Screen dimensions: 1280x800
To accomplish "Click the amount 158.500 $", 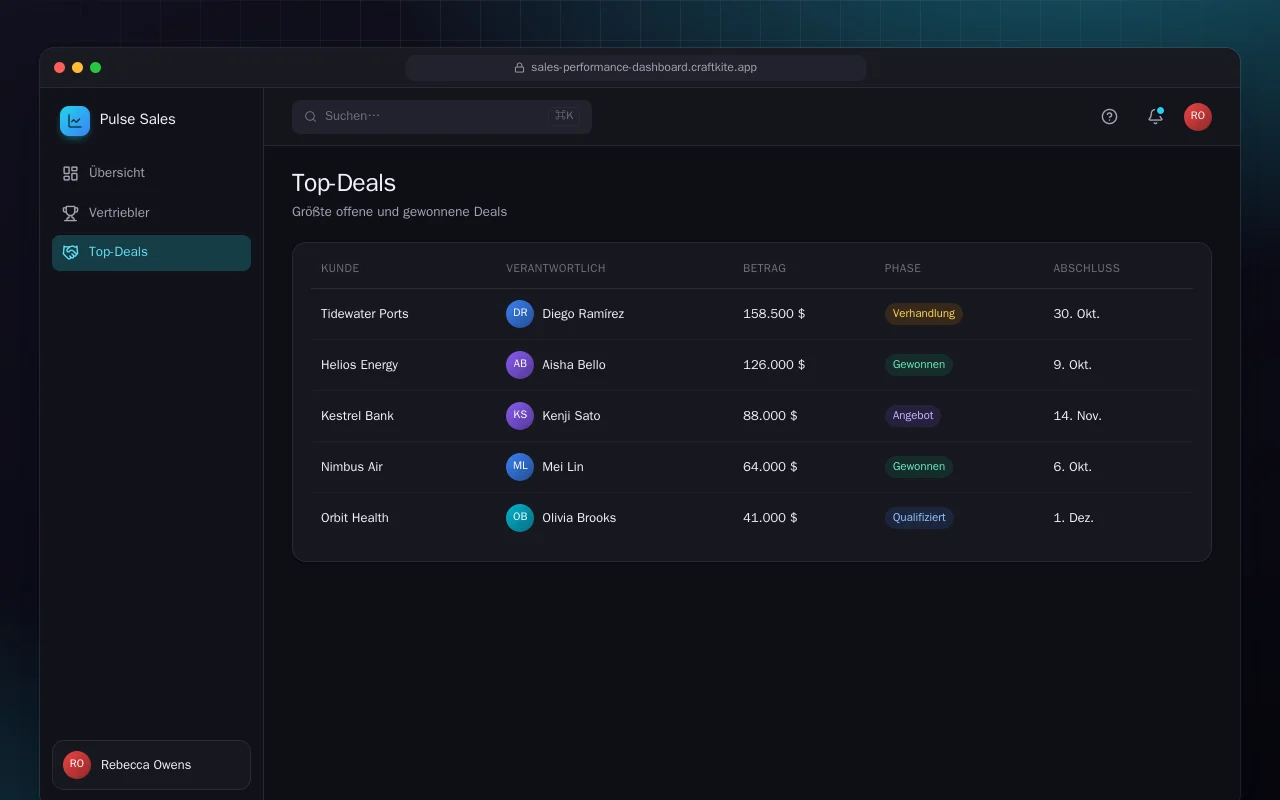I will point(774,314).
